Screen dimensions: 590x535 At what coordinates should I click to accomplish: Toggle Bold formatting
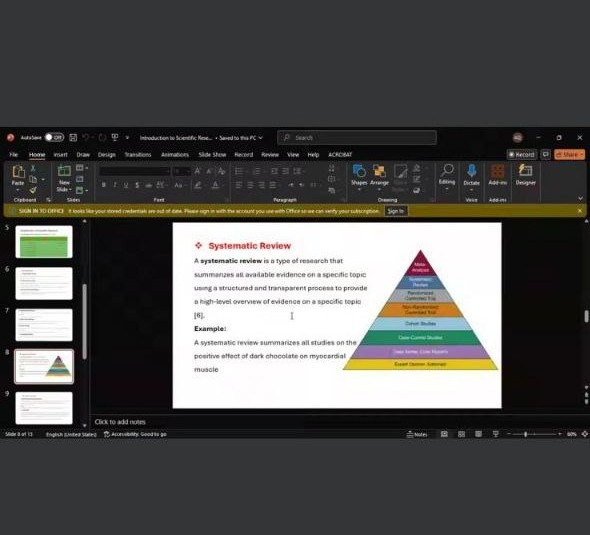(103, 185)
